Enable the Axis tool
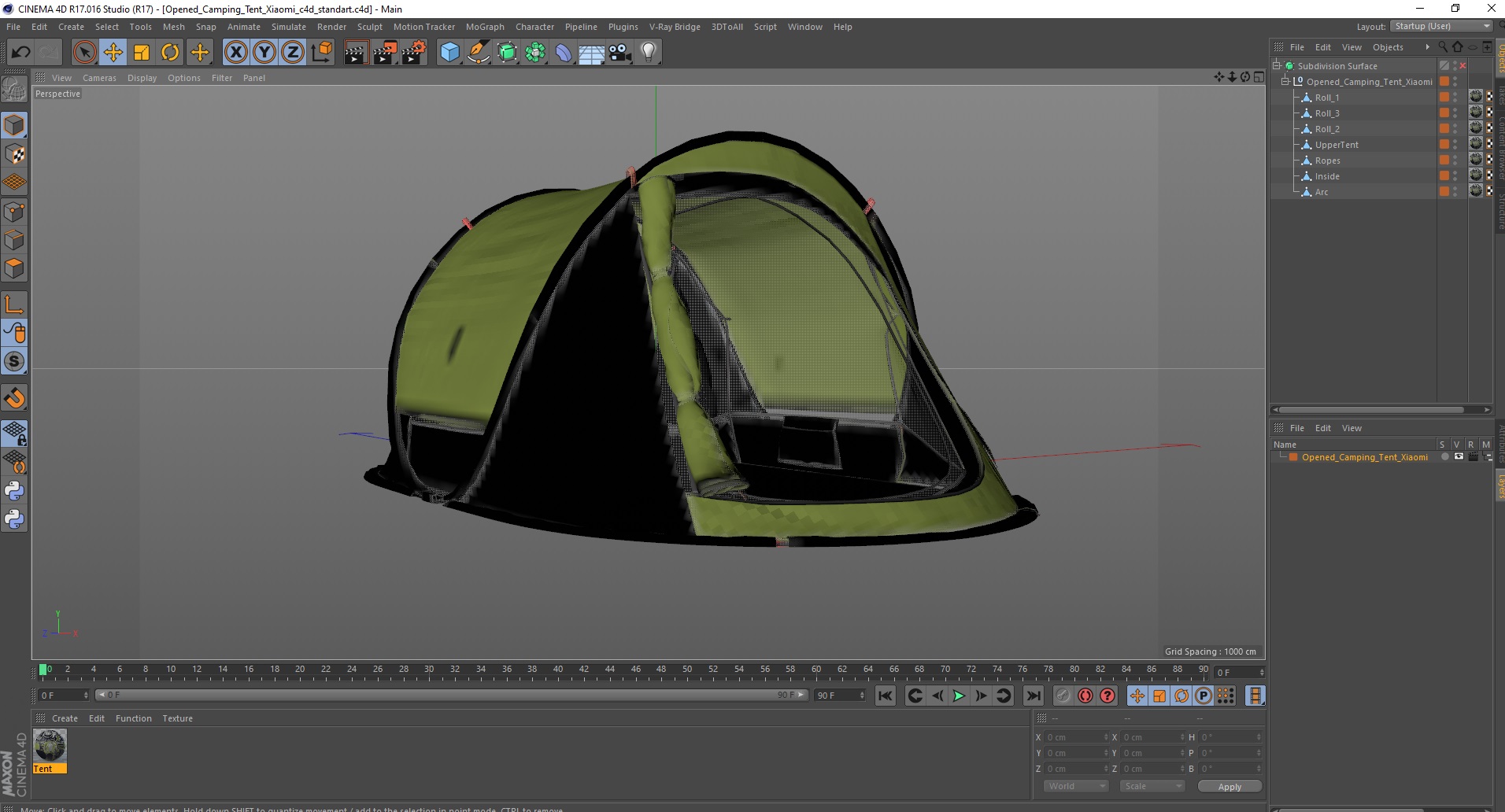 point(14,304)
